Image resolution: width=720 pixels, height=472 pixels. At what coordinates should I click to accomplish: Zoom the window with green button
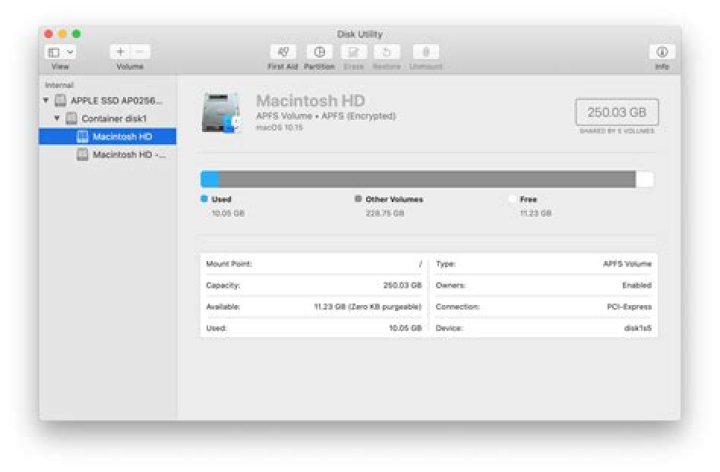pos(77,34)
